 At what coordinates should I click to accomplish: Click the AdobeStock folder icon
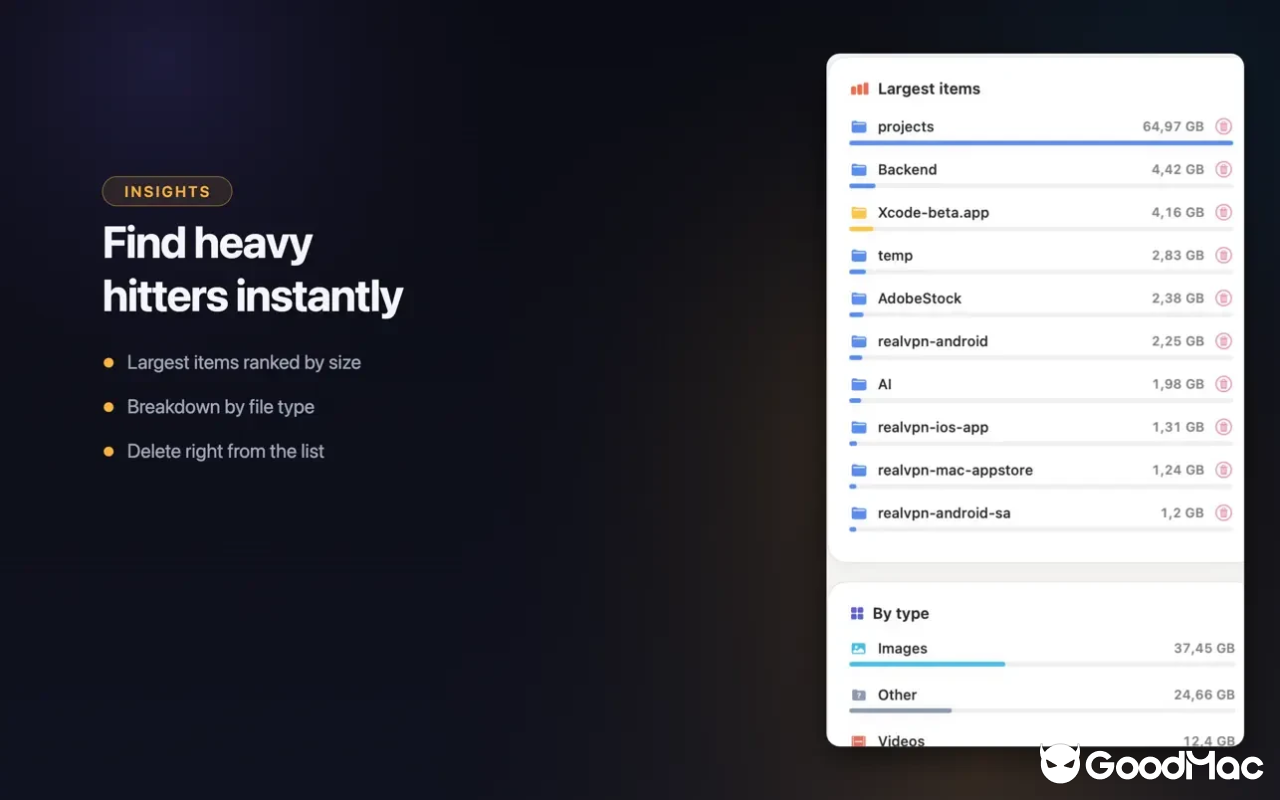tap(858, 299)
